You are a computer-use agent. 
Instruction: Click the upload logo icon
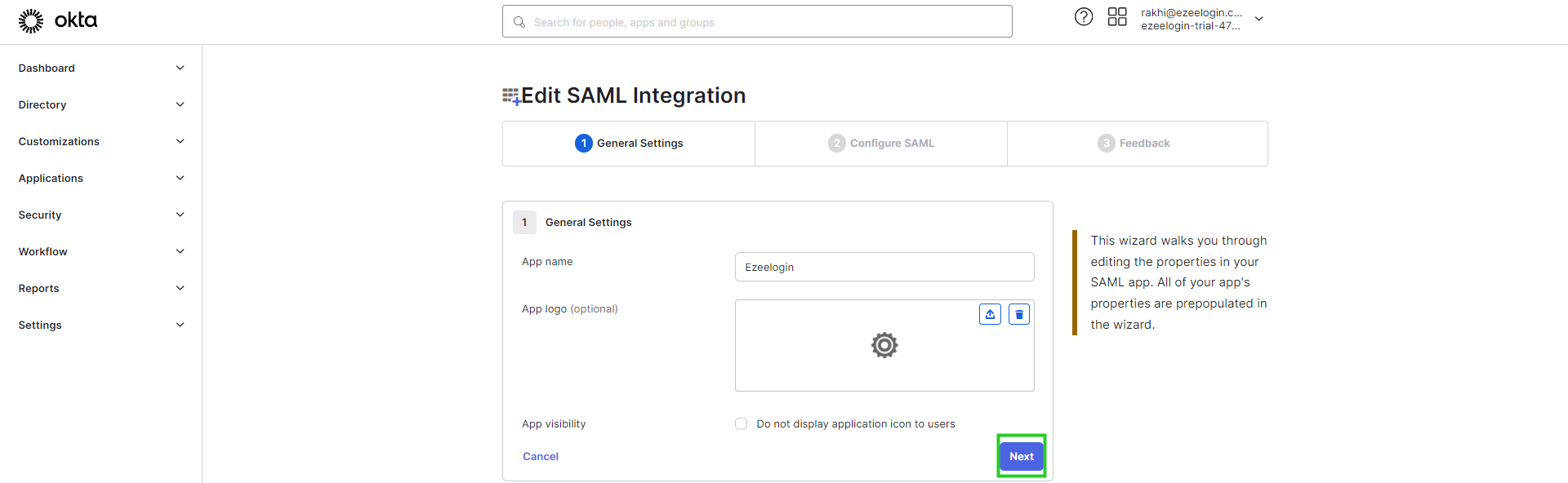click(990, 314)
